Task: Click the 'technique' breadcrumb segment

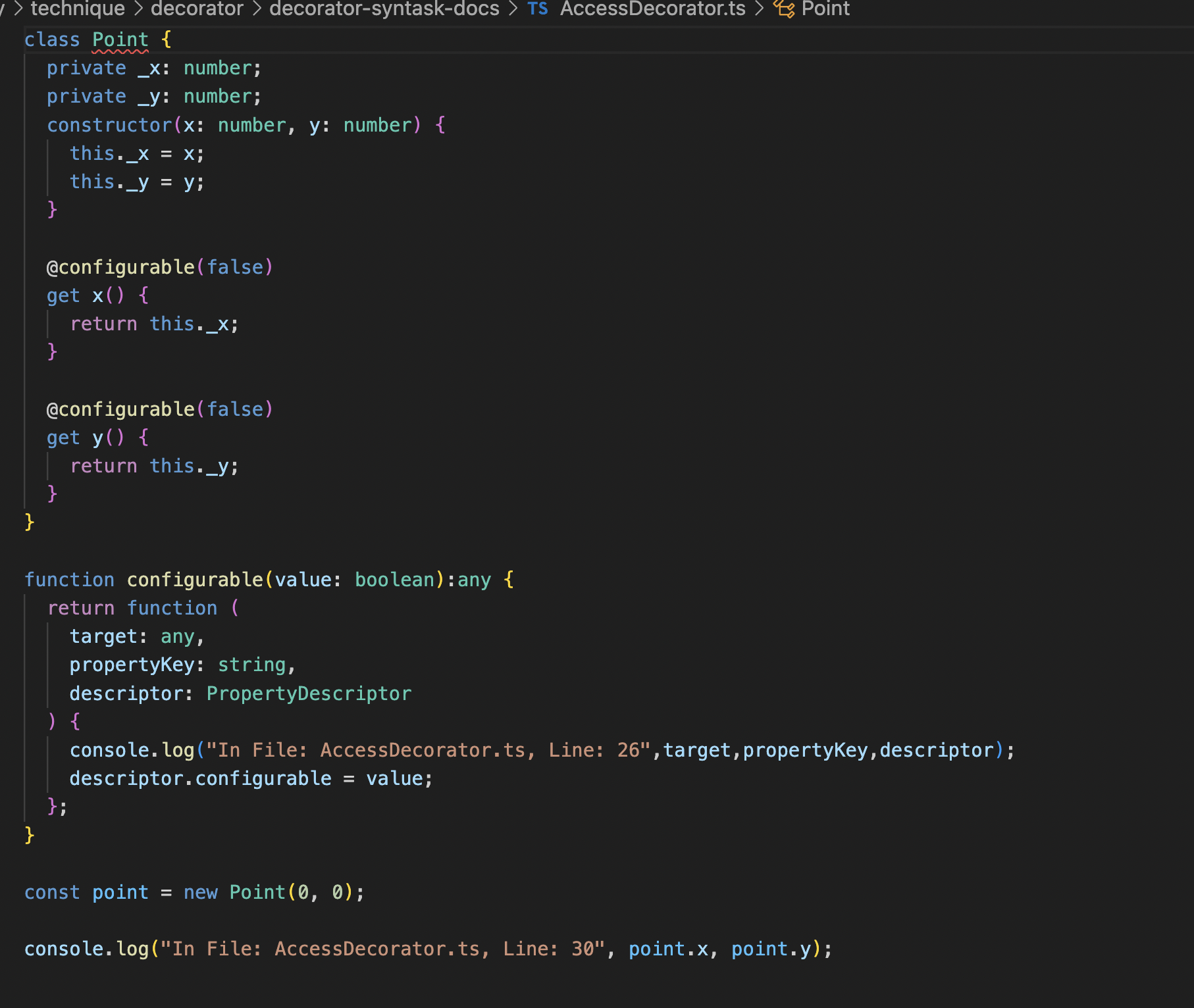Action: [x=78, y=9]
